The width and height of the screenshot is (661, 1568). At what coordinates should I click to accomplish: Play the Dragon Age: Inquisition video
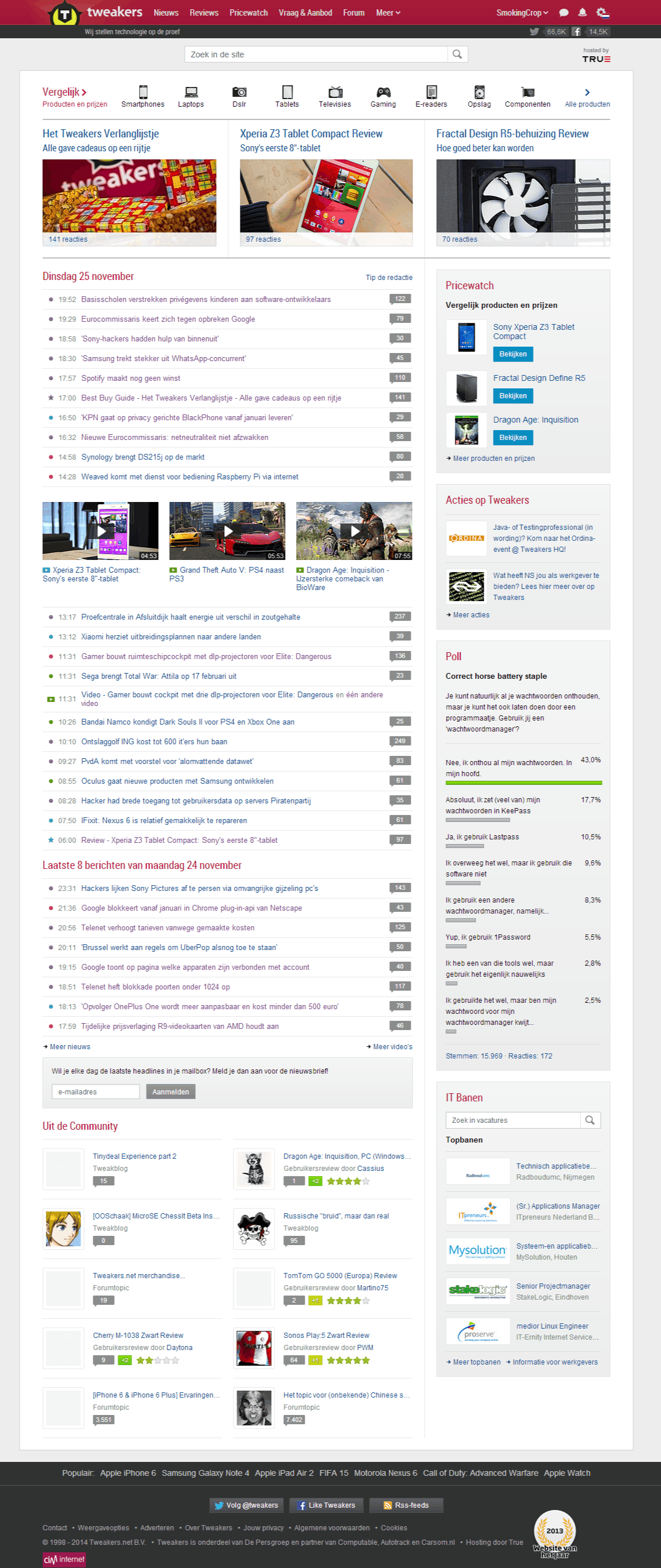tap(354, 531)
